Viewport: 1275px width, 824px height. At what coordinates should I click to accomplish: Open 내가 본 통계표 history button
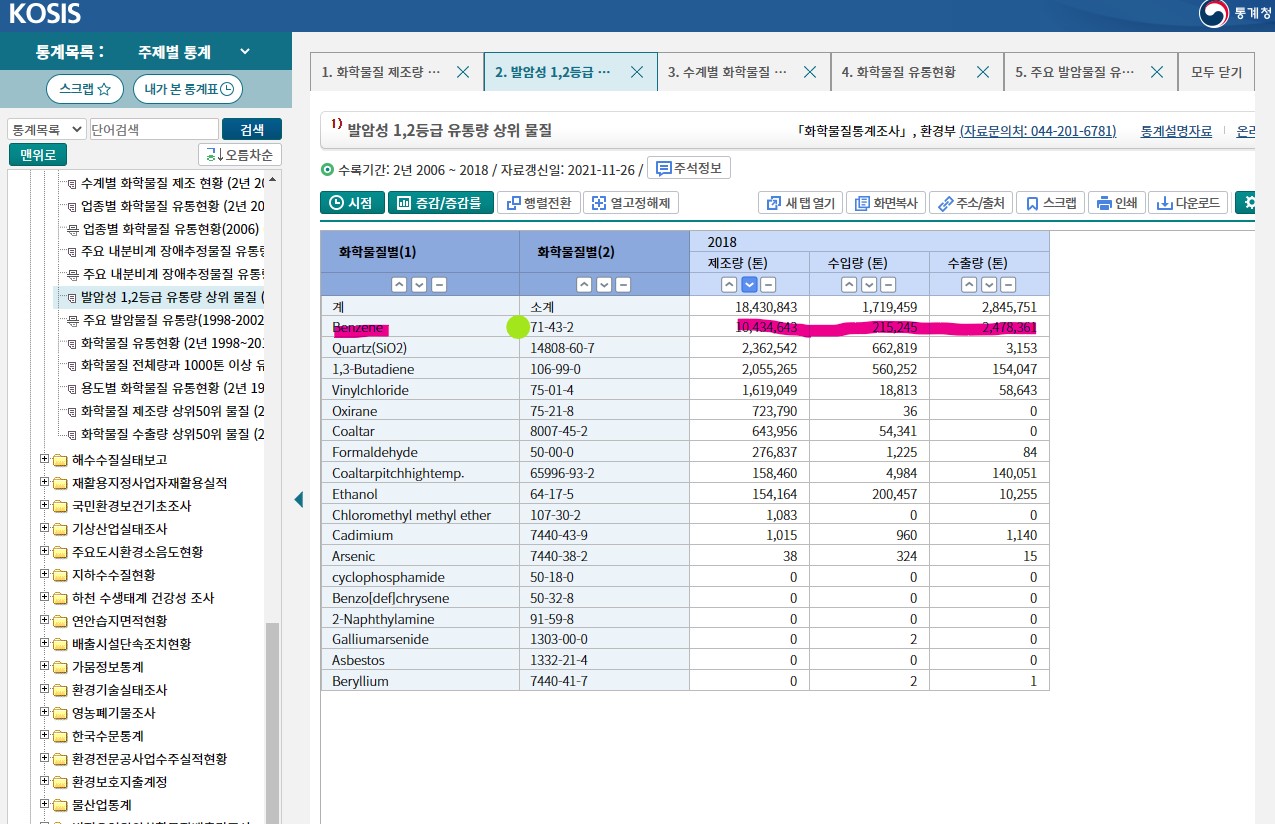coord(188,89)
